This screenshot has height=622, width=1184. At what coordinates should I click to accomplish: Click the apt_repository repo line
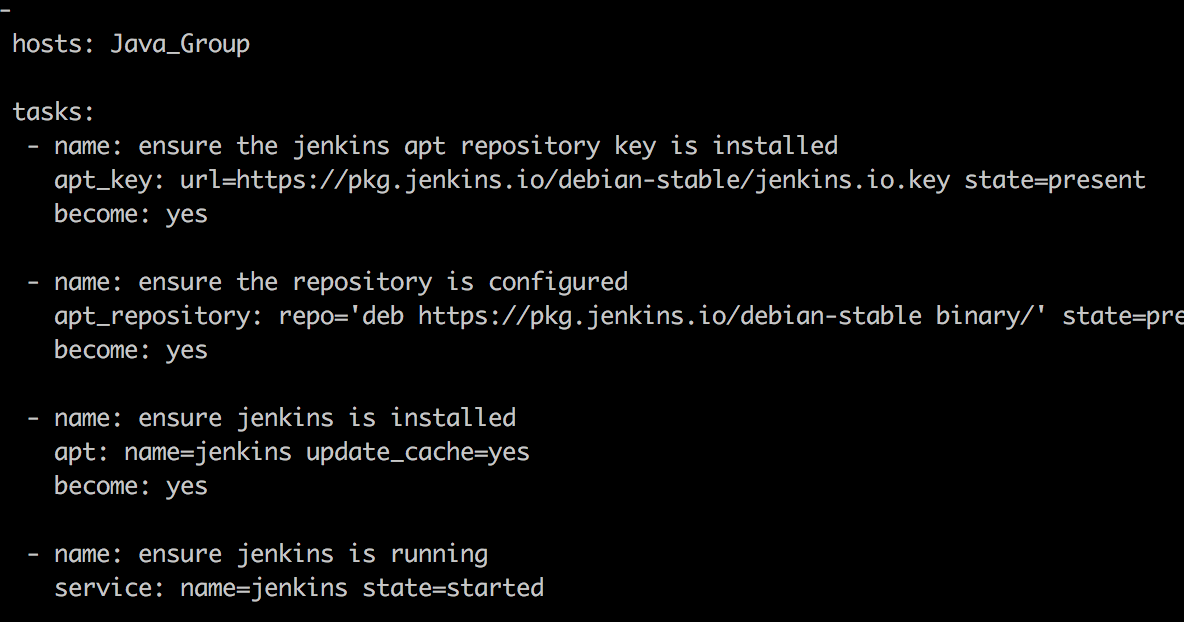pos(619,316)
